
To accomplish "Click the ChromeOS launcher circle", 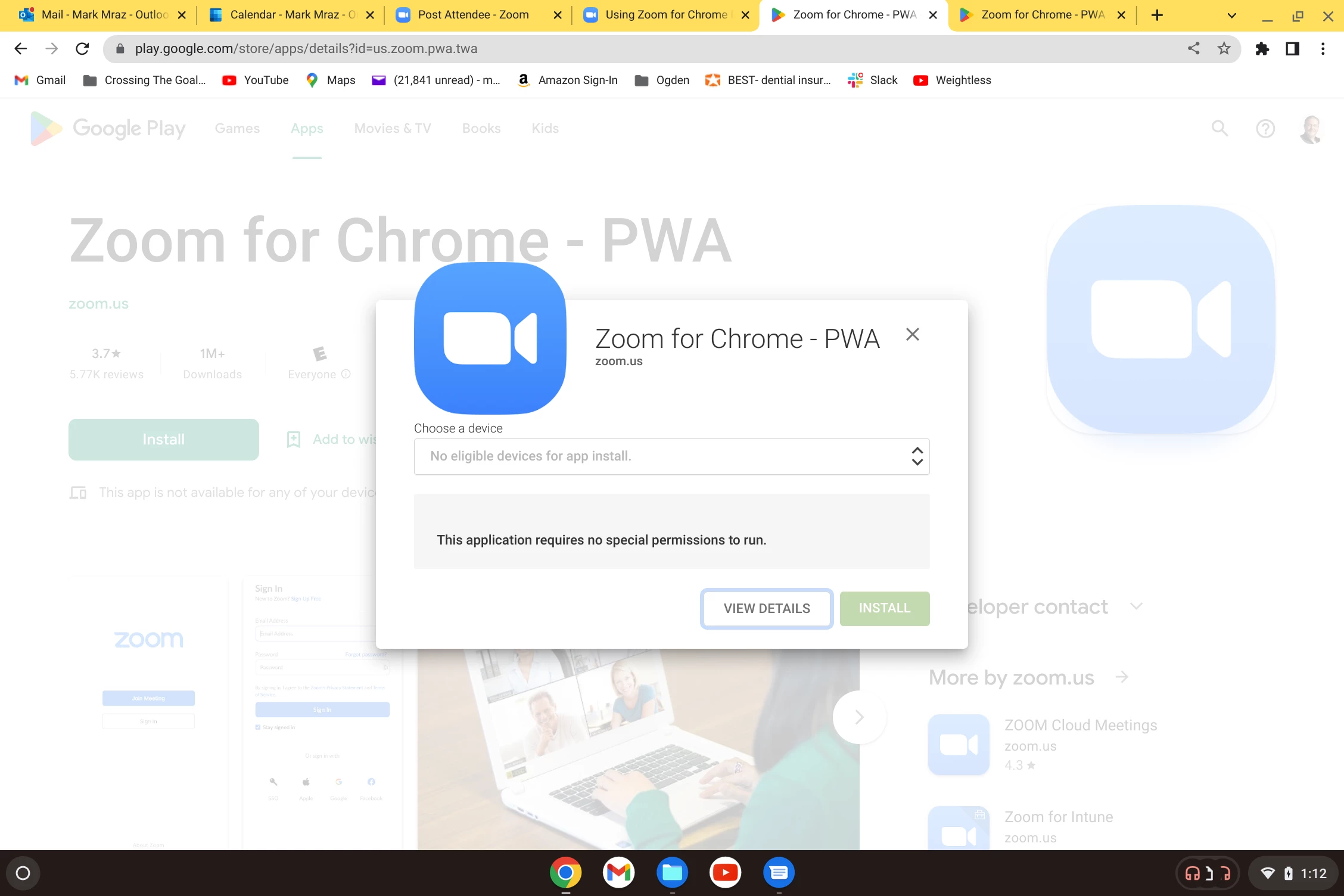I will 23,873.
